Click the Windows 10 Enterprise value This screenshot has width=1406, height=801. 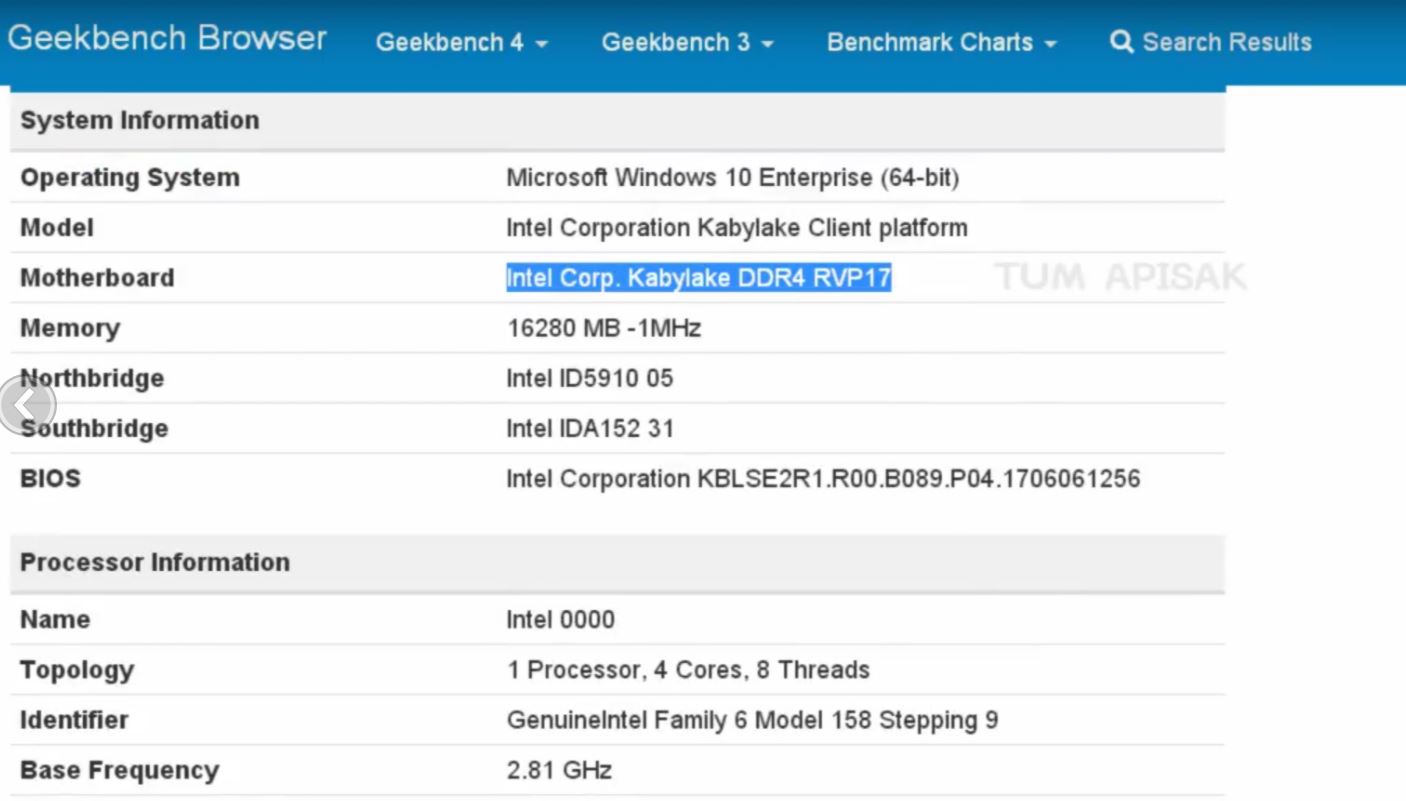point(732,178)
